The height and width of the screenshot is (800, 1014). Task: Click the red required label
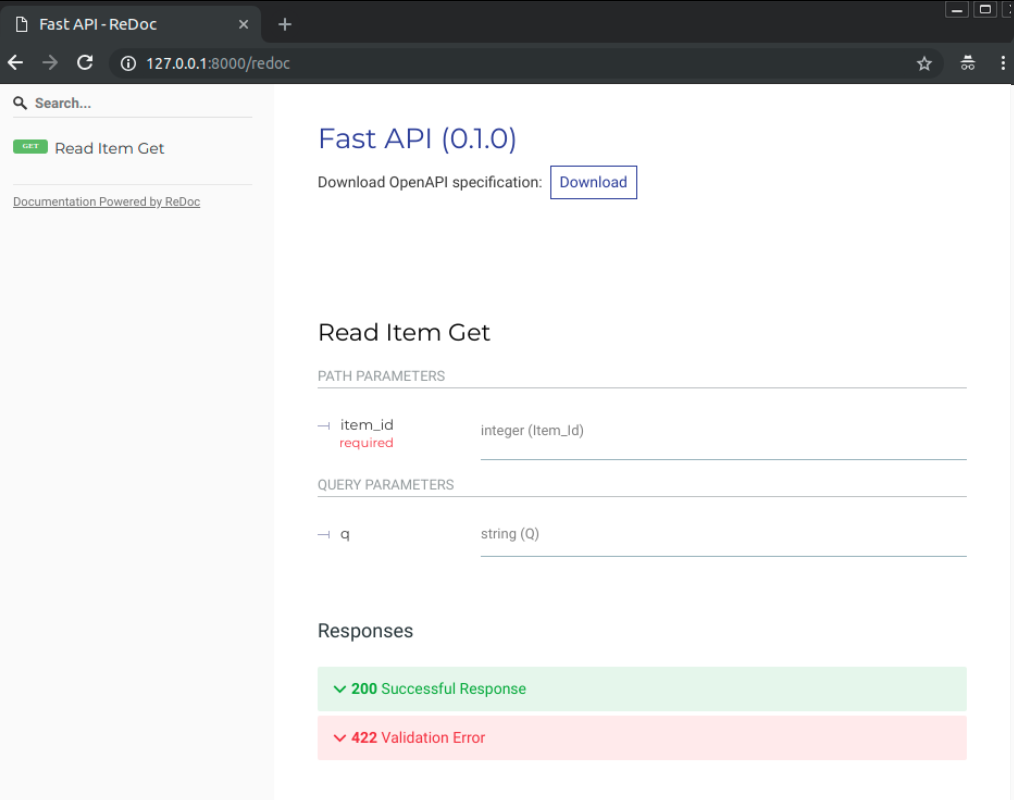366,443
